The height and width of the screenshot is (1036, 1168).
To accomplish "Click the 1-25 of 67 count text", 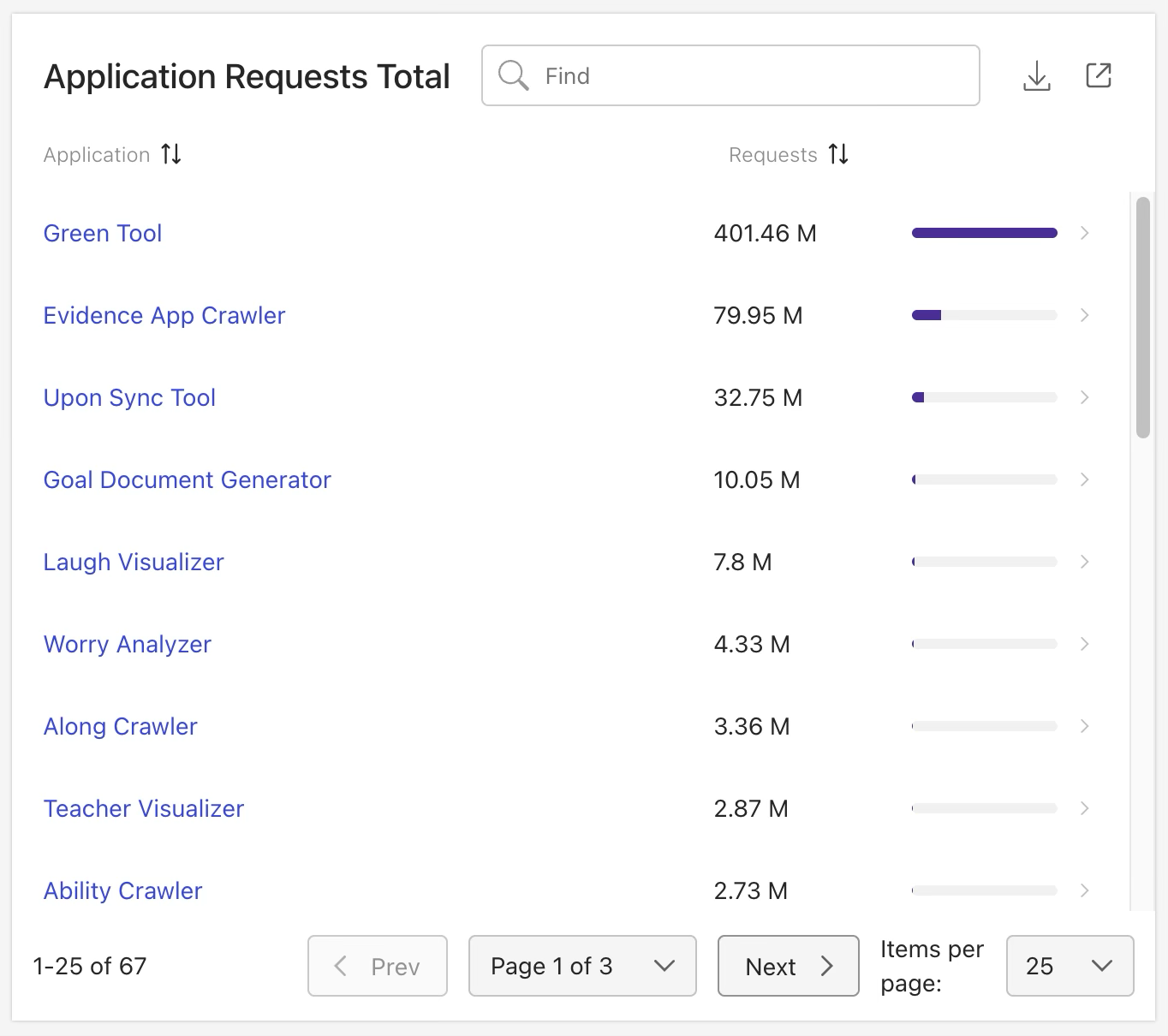I will tap(90, 966).
